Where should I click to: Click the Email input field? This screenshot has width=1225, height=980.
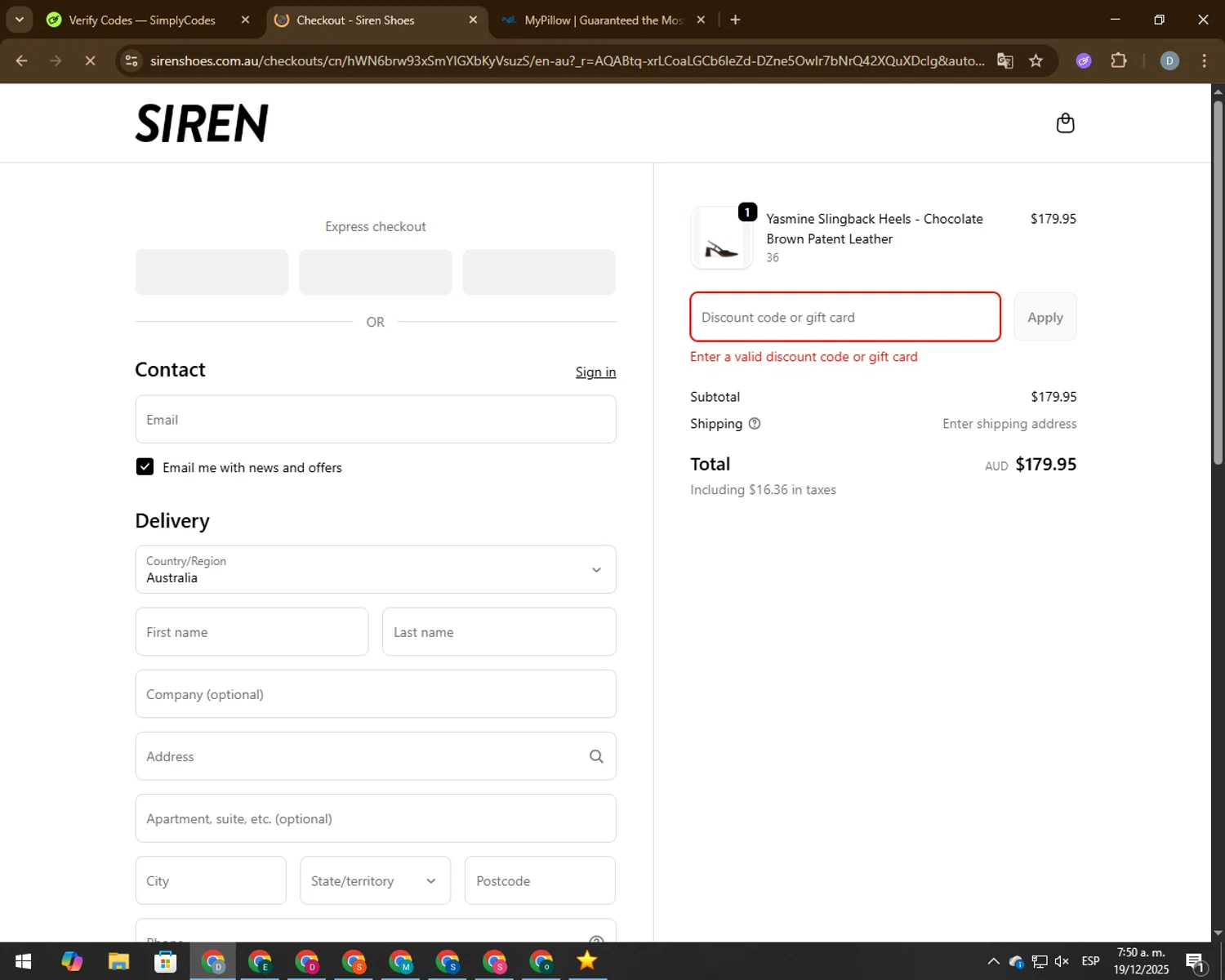[376, 419]
